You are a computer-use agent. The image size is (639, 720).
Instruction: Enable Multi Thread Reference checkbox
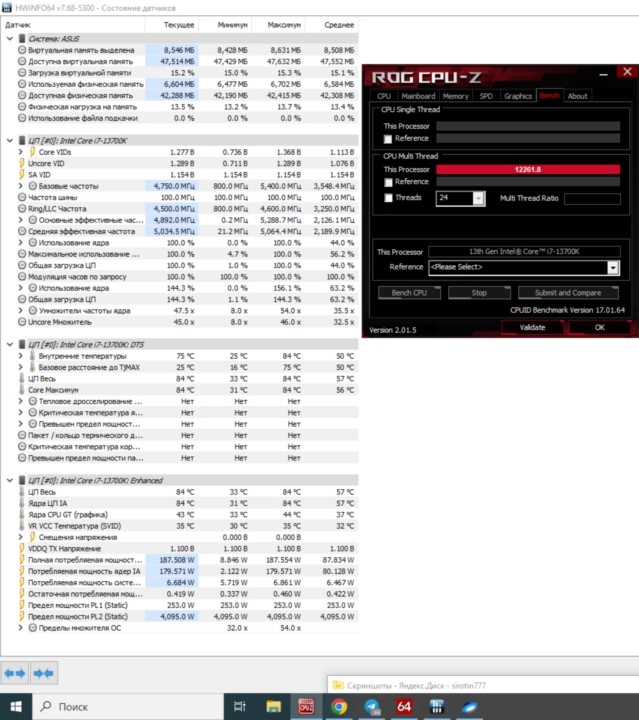[388, 182]
